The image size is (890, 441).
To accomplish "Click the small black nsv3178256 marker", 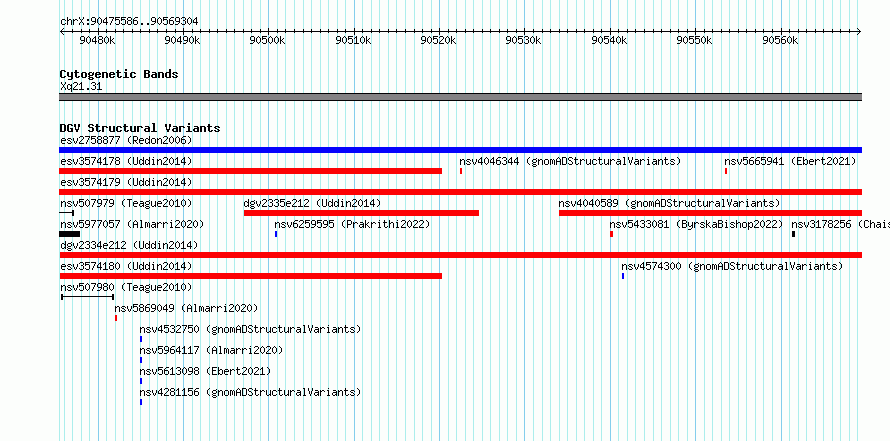I will click(794, 234).
